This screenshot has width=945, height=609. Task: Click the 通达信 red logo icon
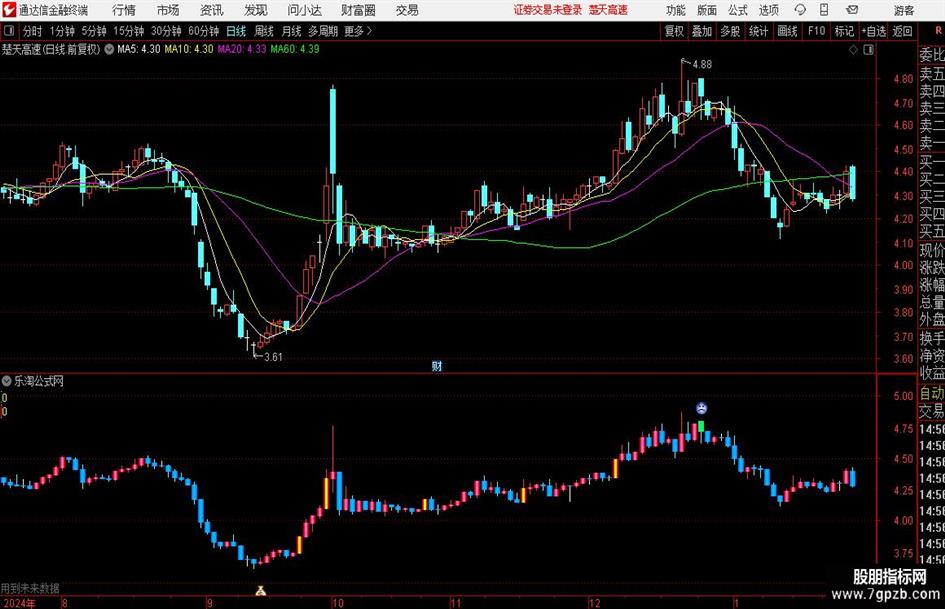tap(8, 10)
